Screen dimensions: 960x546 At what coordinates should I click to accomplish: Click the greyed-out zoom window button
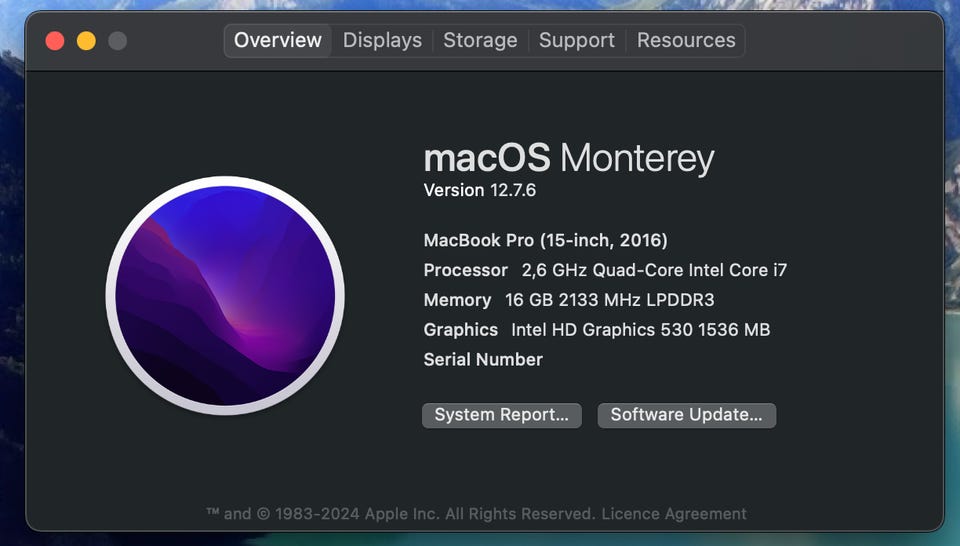pyautogui.click(x=117, y=41)
